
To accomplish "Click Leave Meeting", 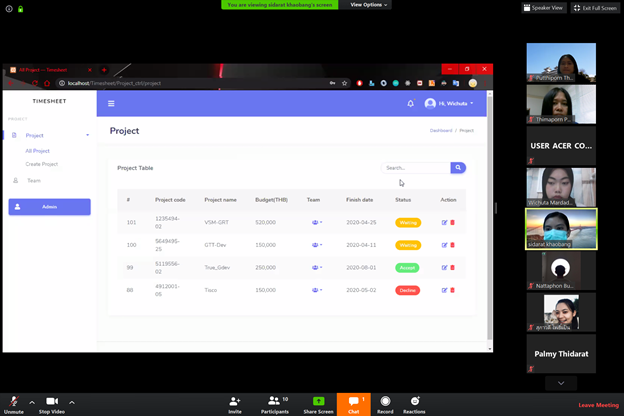I will point(598,405).
